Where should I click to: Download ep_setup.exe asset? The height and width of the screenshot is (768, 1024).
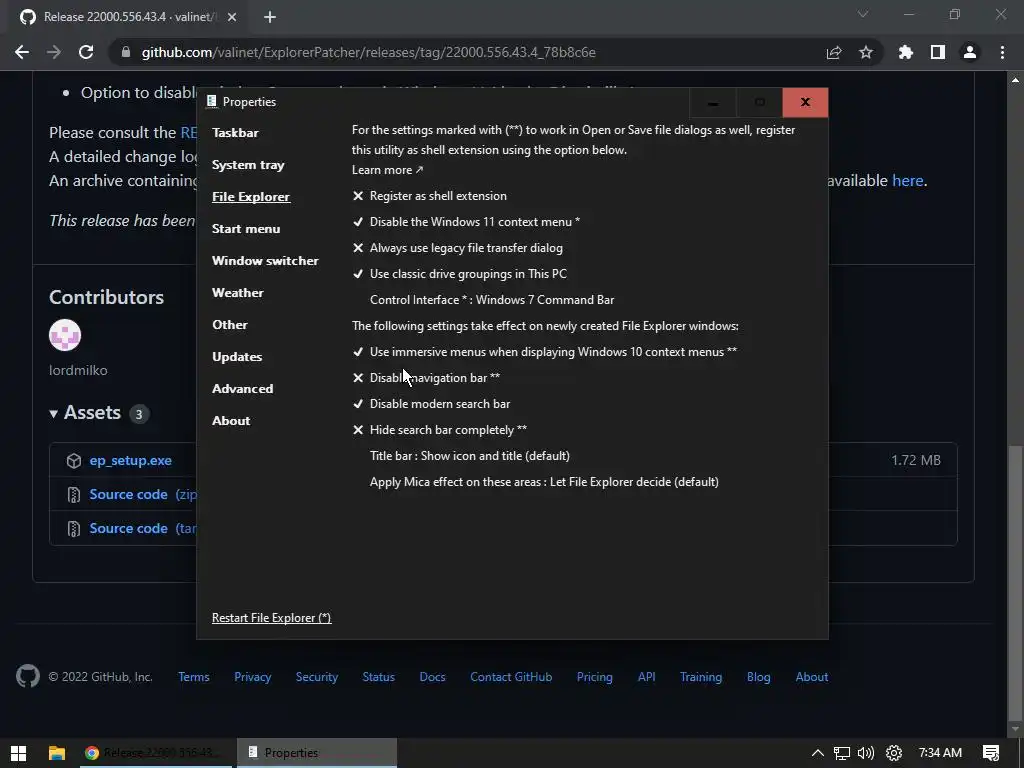pyautogui.click(x=131, y=460)
